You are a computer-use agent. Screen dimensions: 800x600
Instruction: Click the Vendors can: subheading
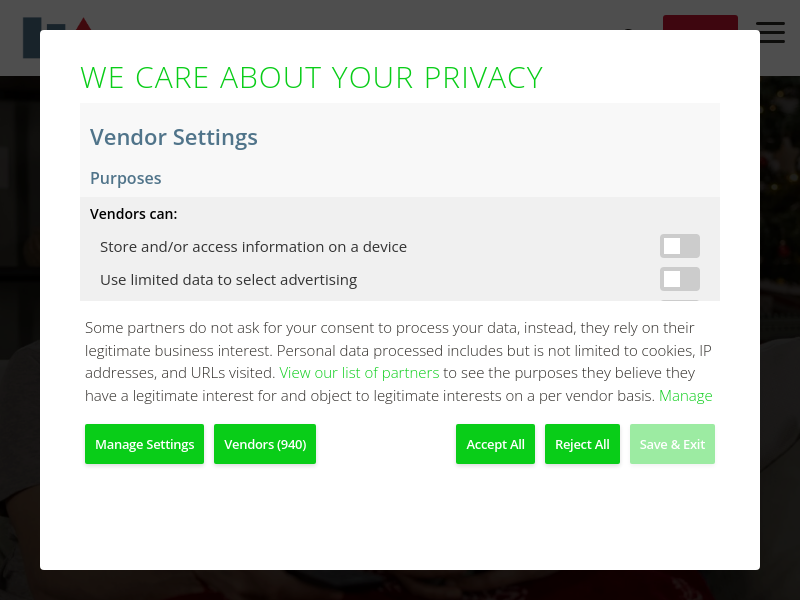coord(134,214)
